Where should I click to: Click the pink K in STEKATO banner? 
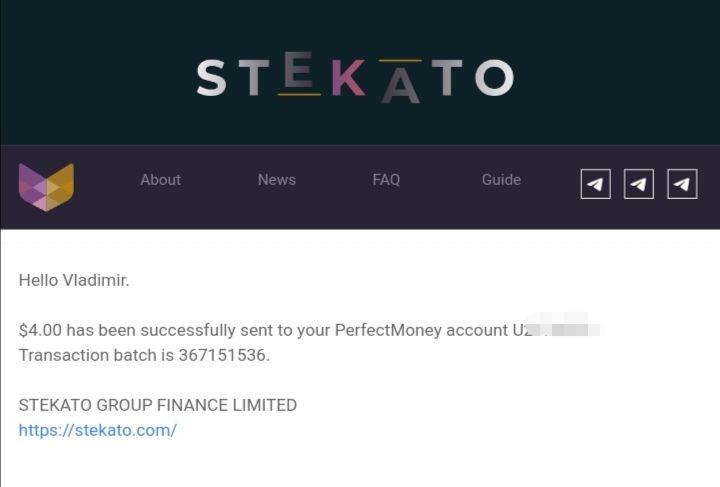point(348,78)
